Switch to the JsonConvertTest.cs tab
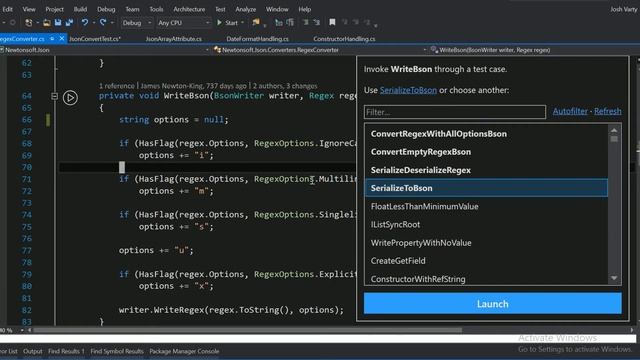 pos(95,39)
